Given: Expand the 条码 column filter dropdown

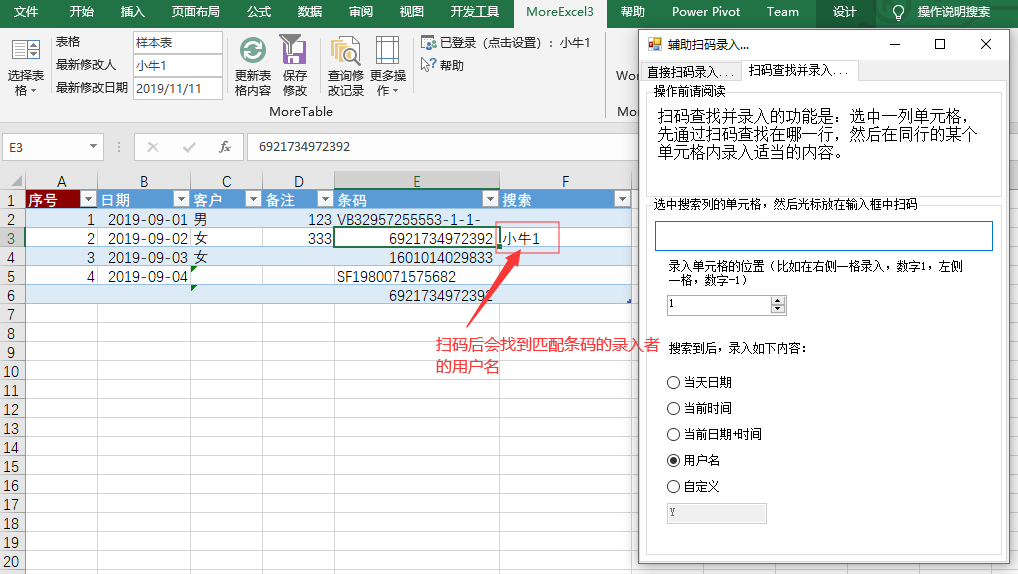Looking at the screenshot, I should click(489, 199).
